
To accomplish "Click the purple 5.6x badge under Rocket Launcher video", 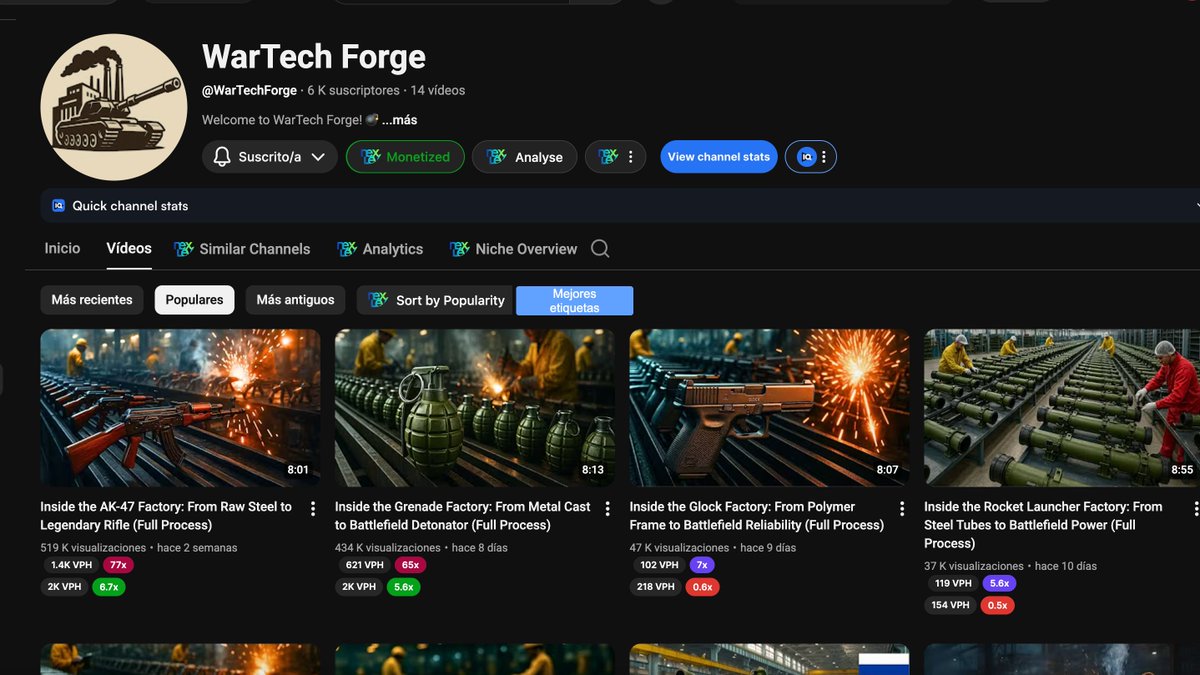I will (999, 583).
